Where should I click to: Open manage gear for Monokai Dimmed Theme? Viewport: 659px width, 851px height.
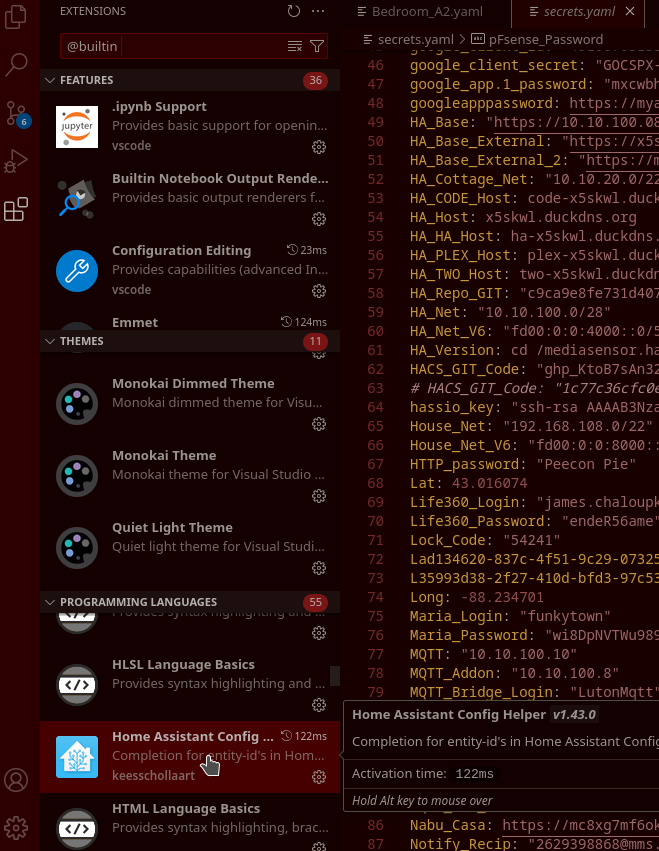tap(319, 424)
